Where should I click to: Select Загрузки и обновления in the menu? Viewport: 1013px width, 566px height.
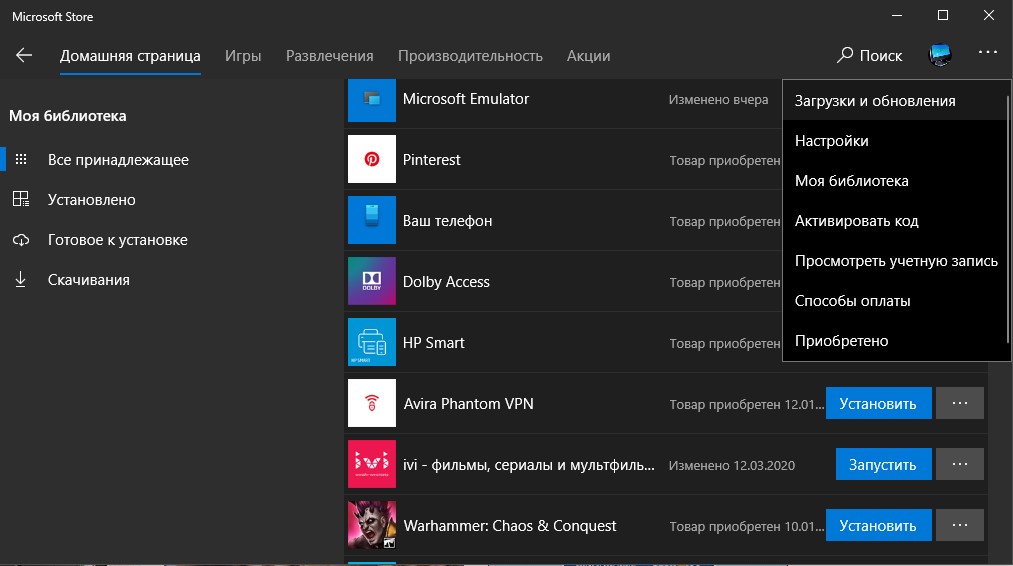coord(895,101)
